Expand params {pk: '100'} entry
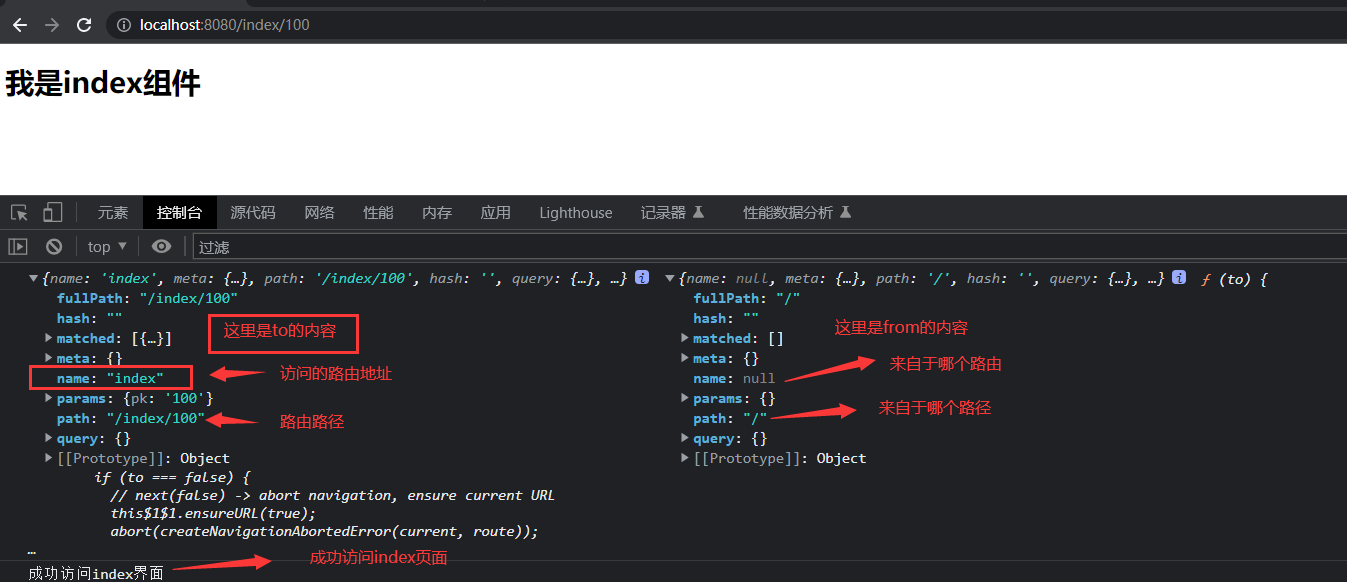Image resolution: width=1347 pixels, height=582 pixels. coord(49,398)
